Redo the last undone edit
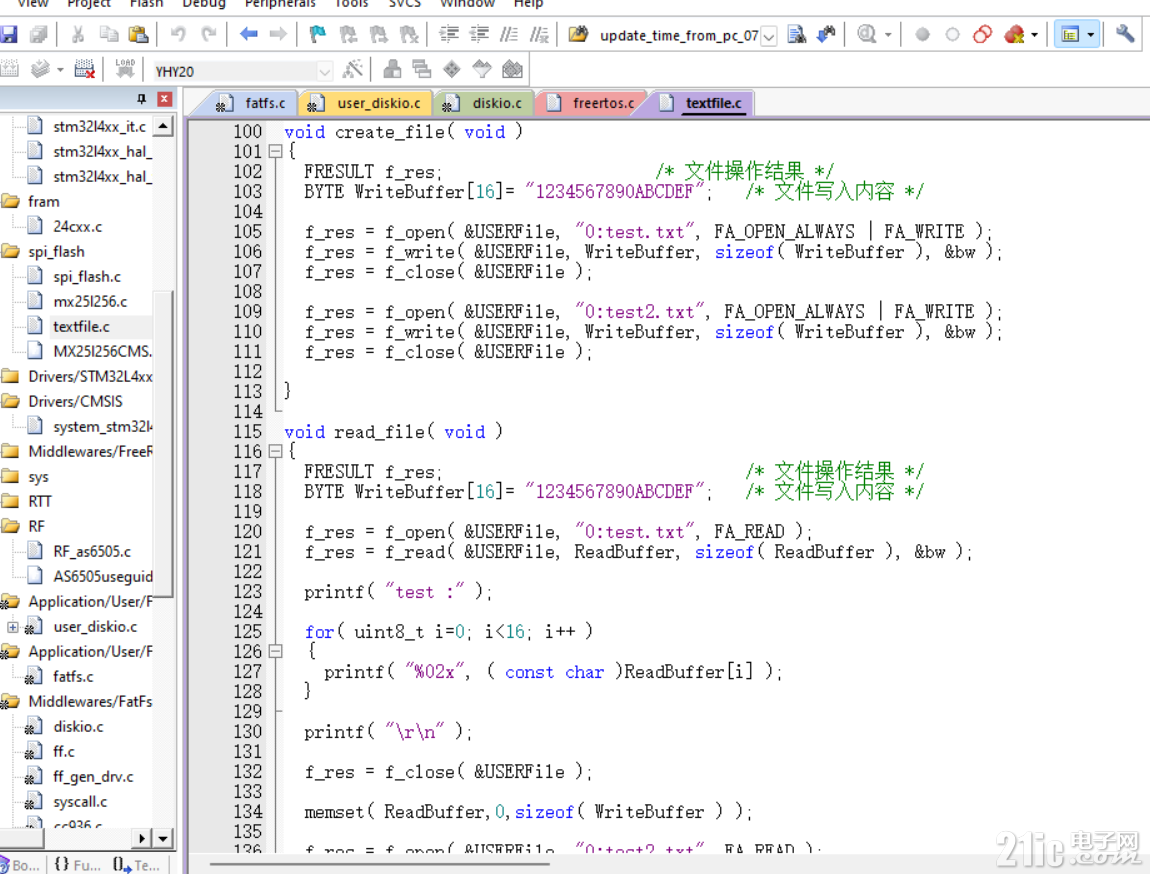This screenshot has height=874, width=1150. pos(208,34)
